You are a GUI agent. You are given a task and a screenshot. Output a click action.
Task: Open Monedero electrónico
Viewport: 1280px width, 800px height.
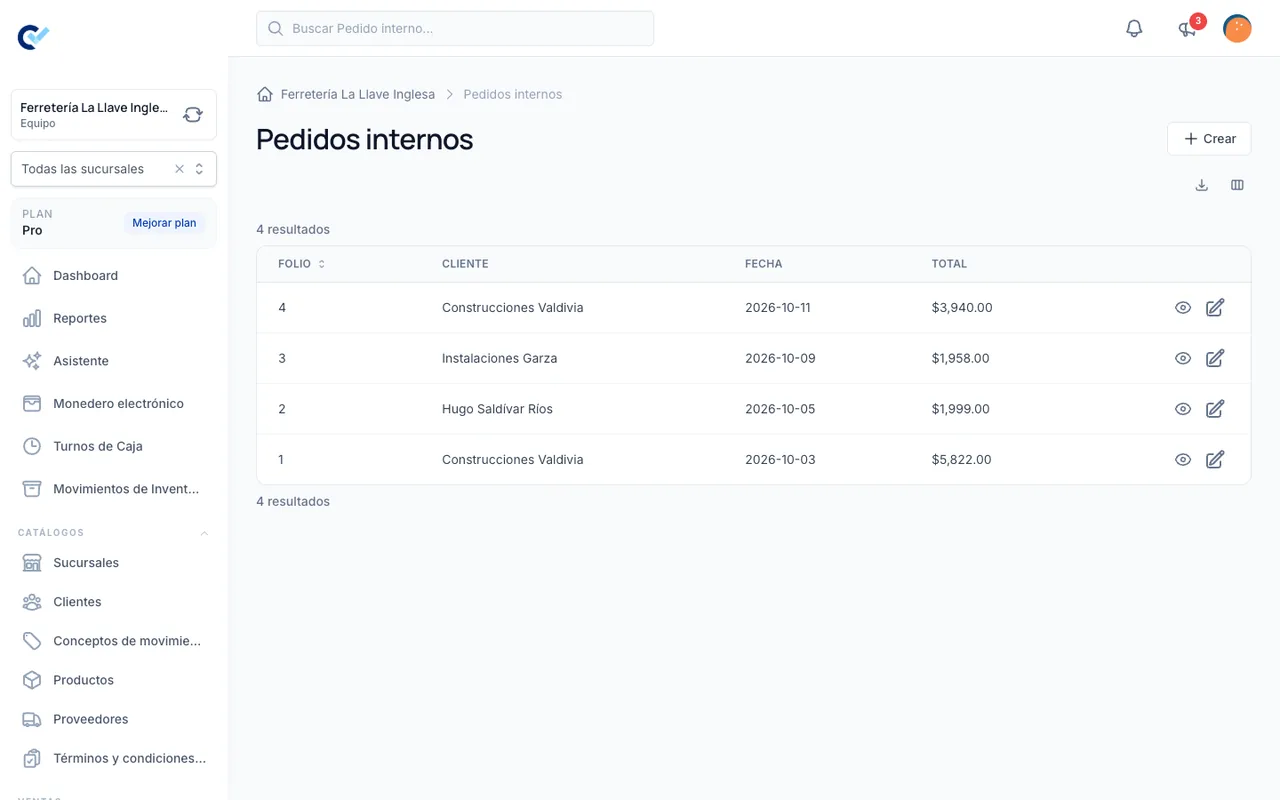point(114,404)
